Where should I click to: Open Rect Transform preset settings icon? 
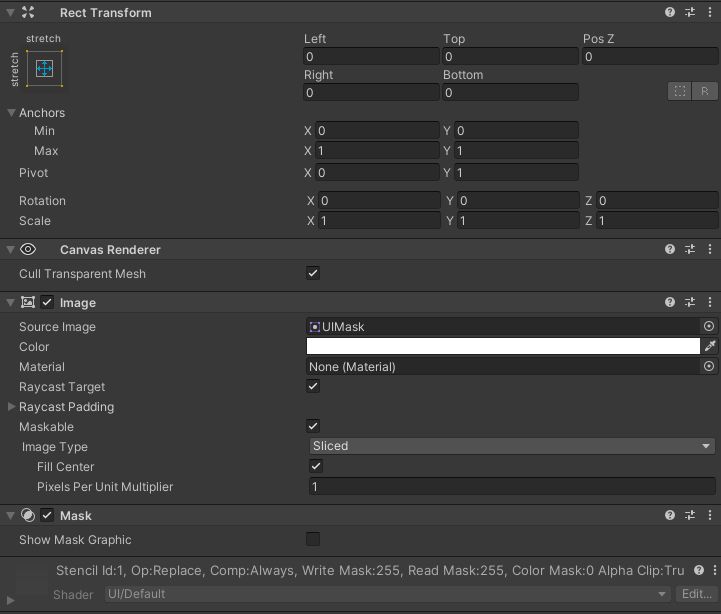tap(690, 12)
